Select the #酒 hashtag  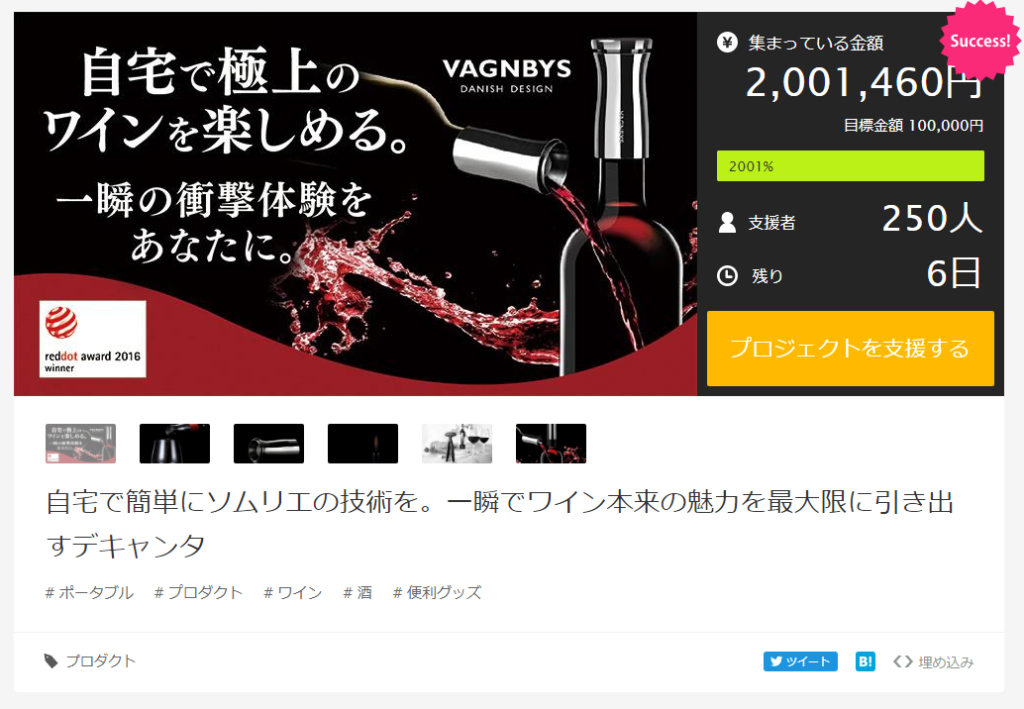tap(358, 592)
